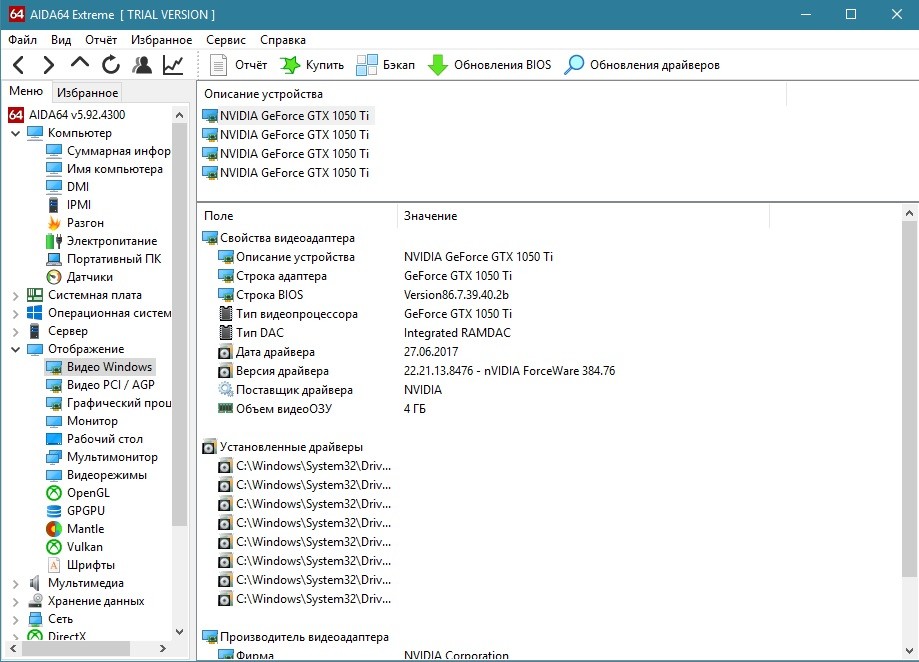Expand the Сеть tree node

point(16,620)
